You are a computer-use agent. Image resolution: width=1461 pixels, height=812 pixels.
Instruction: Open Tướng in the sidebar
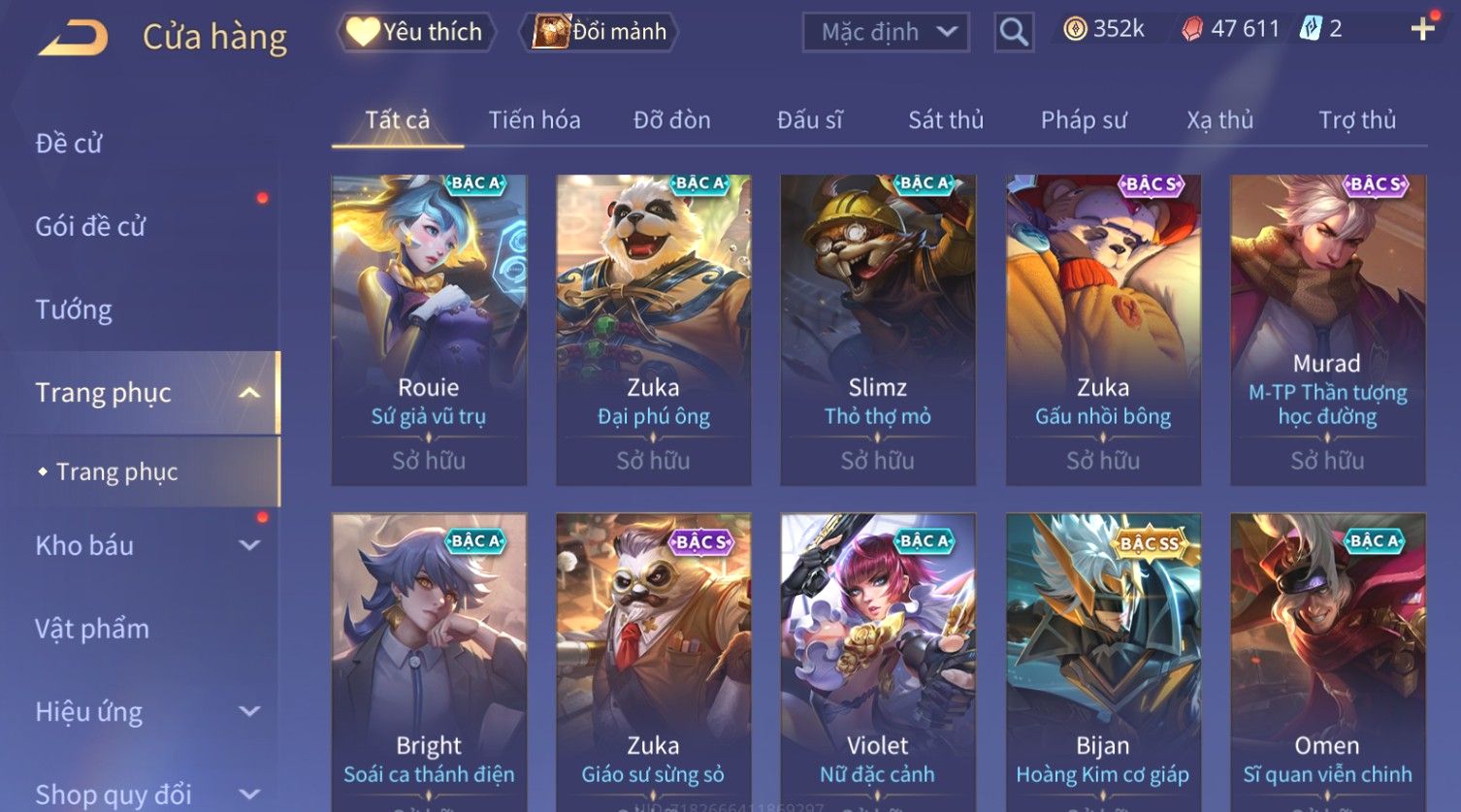[74, 309]
